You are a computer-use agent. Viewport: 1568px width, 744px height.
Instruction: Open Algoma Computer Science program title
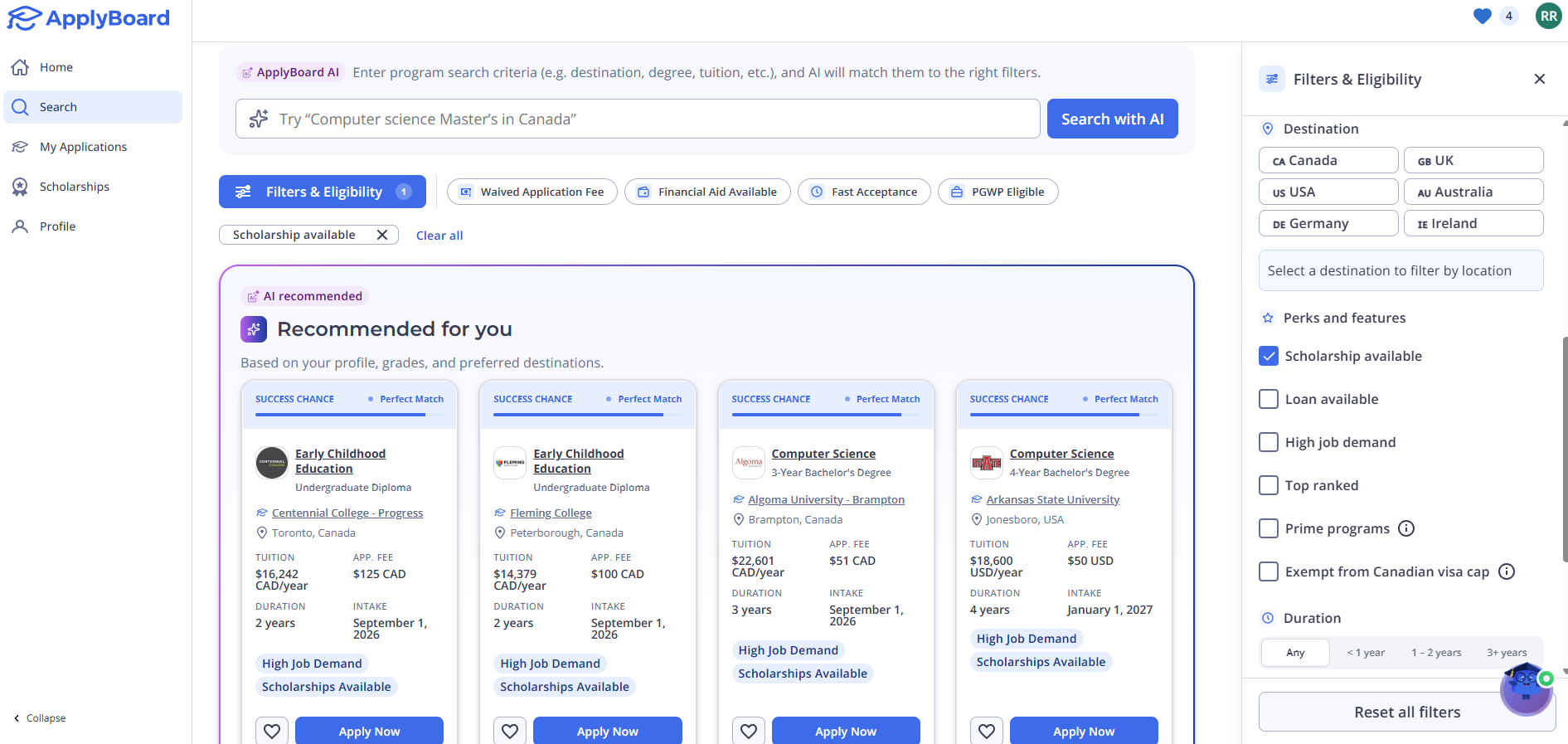coord(823,454)
